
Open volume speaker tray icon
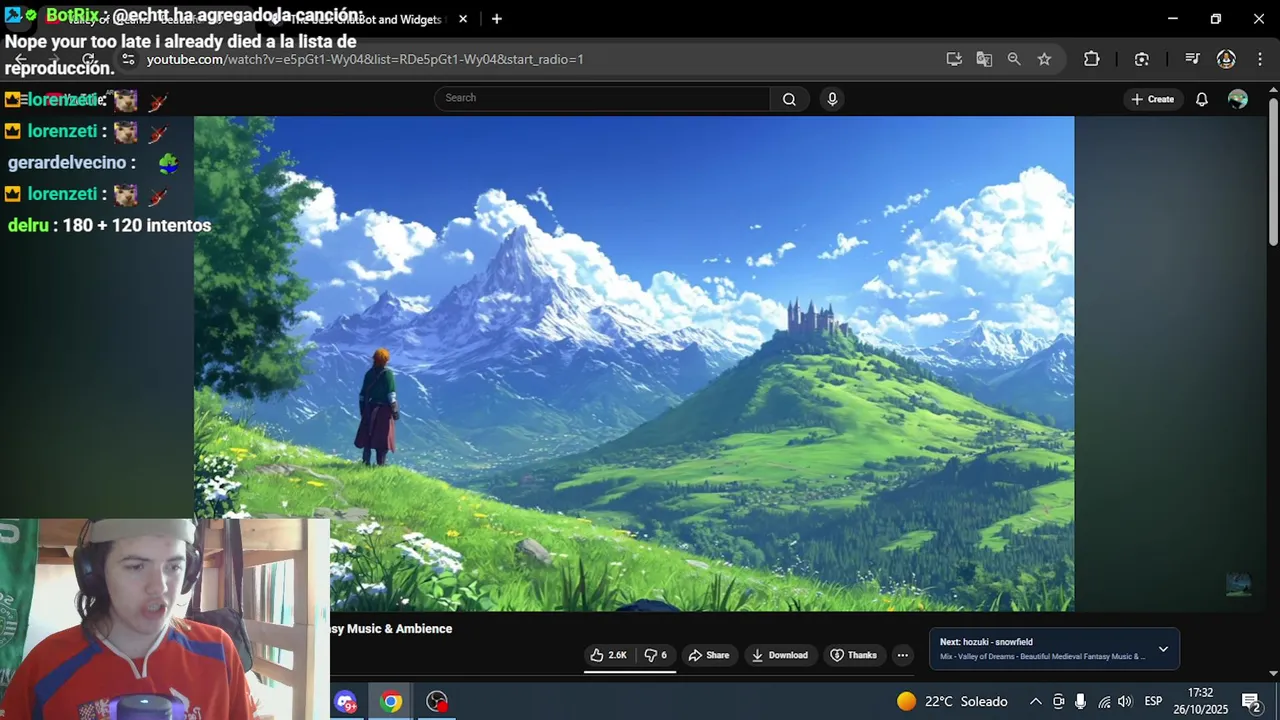[x=1125, y=702]
